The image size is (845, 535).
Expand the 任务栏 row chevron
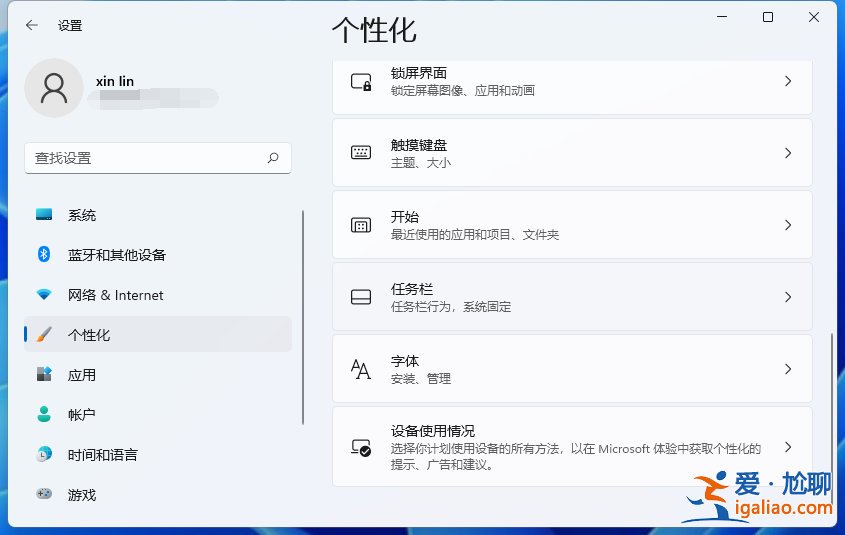(x=788, y=297)
